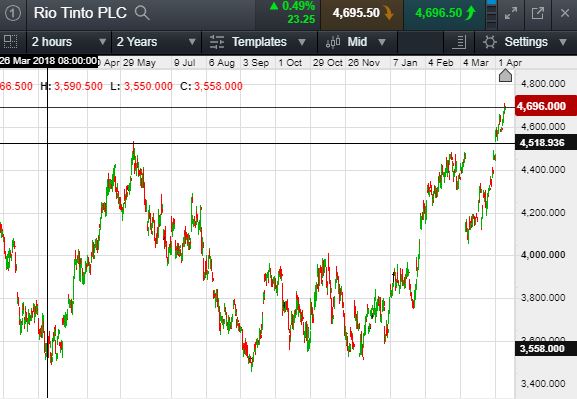Open the Settings menu
This screenshot has width=577, height=399.
(526, 42)
